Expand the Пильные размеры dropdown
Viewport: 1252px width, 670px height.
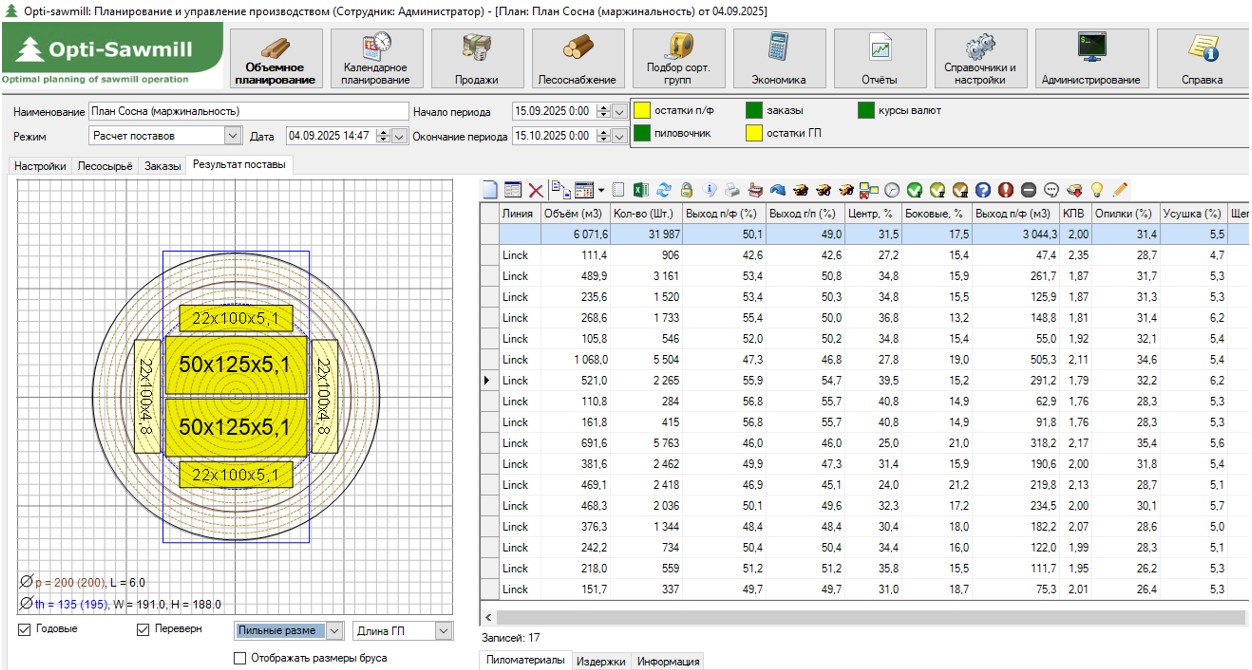pyautogui.click(x=334, y=631)
